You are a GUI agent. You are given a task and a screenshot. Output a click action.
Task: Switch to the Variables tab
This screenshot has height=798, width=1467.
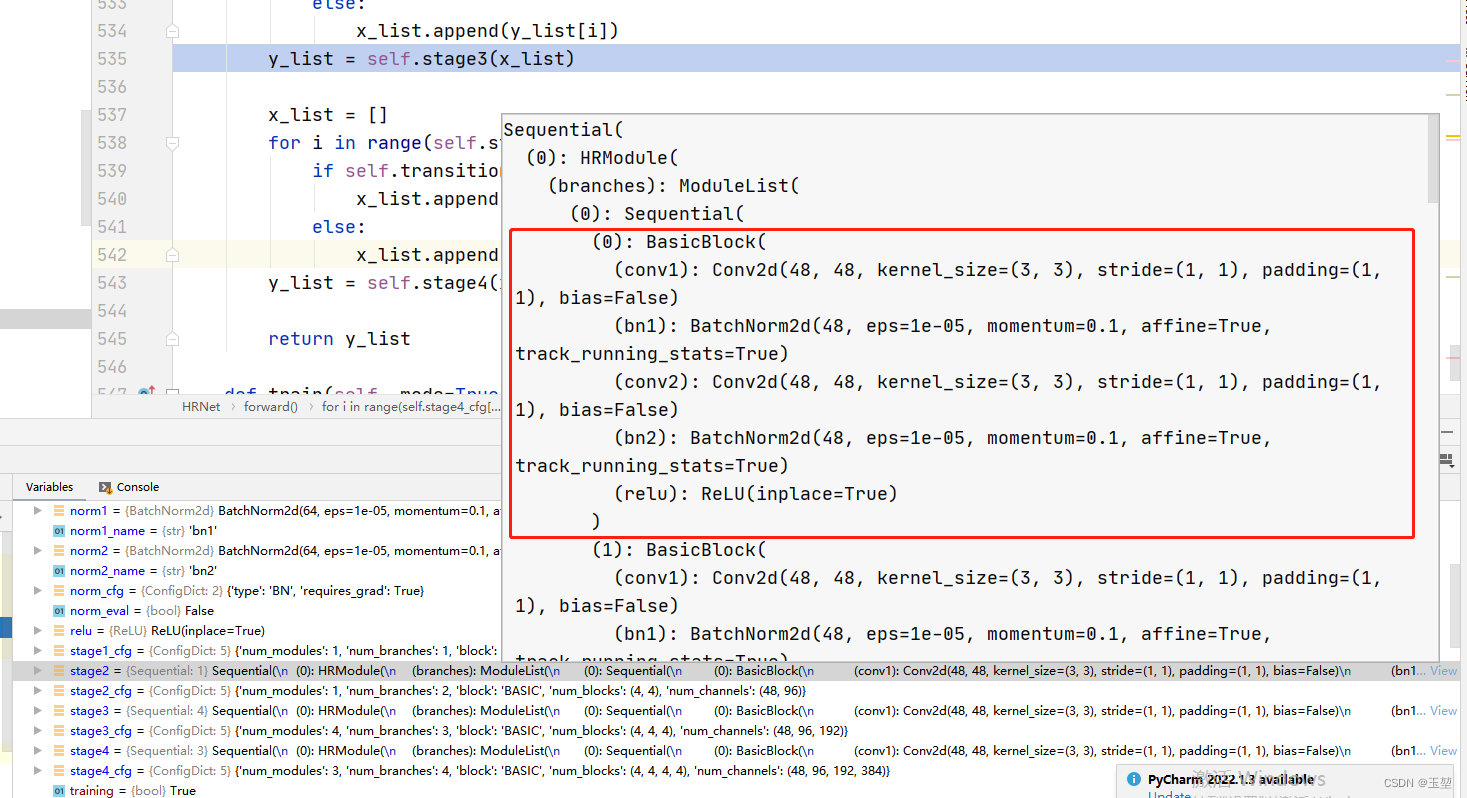49,487
